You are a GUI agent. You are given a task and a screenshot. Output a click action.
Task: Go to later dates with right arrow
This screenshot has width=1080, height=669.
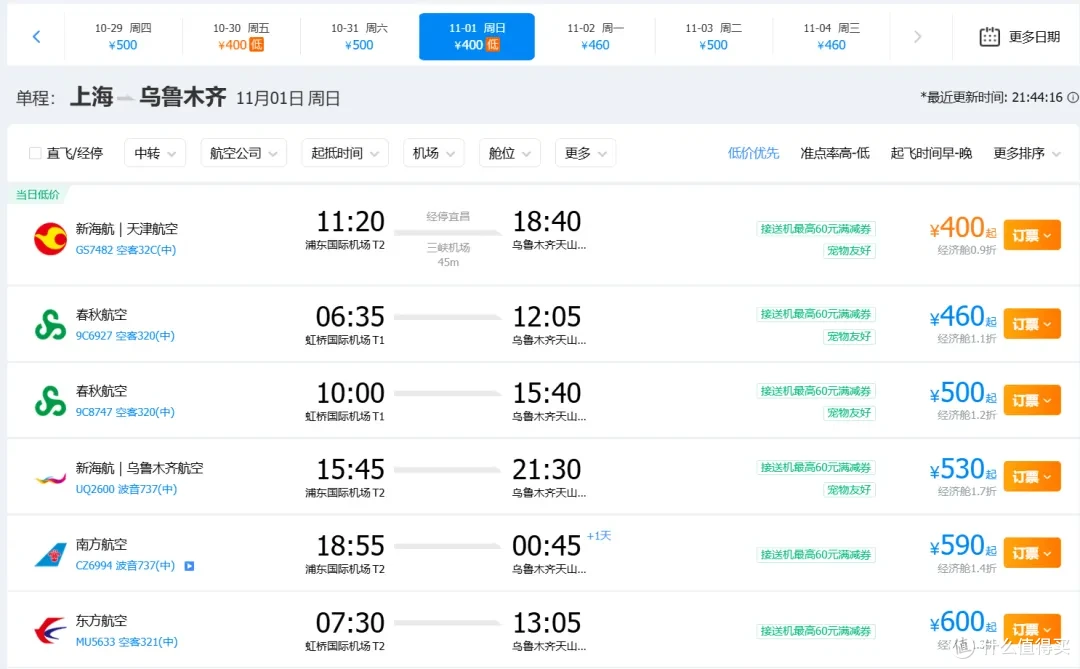pyautogui.click(x=917, y=37)
